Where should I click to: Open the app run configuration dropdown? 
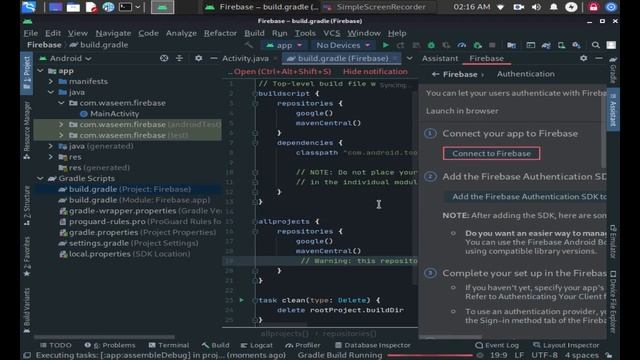tap(284, 45)
